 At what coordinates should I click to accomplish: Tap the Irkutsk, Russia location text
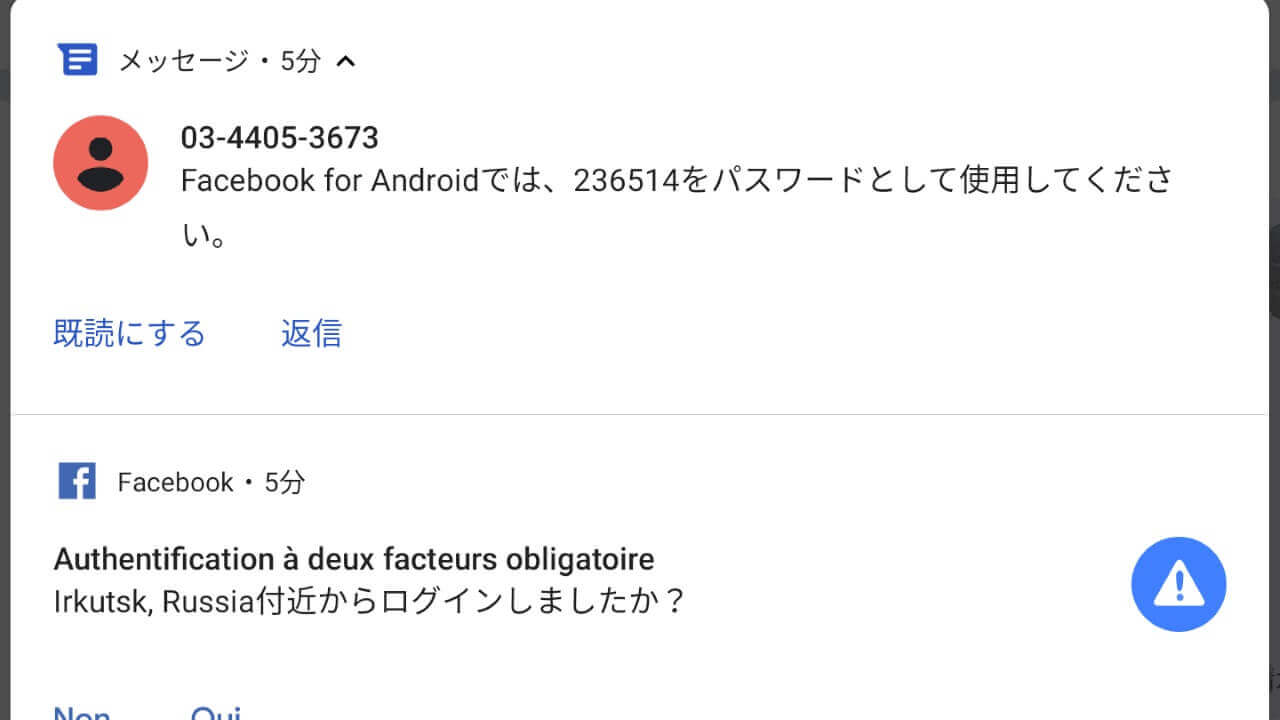click(150, 602)
